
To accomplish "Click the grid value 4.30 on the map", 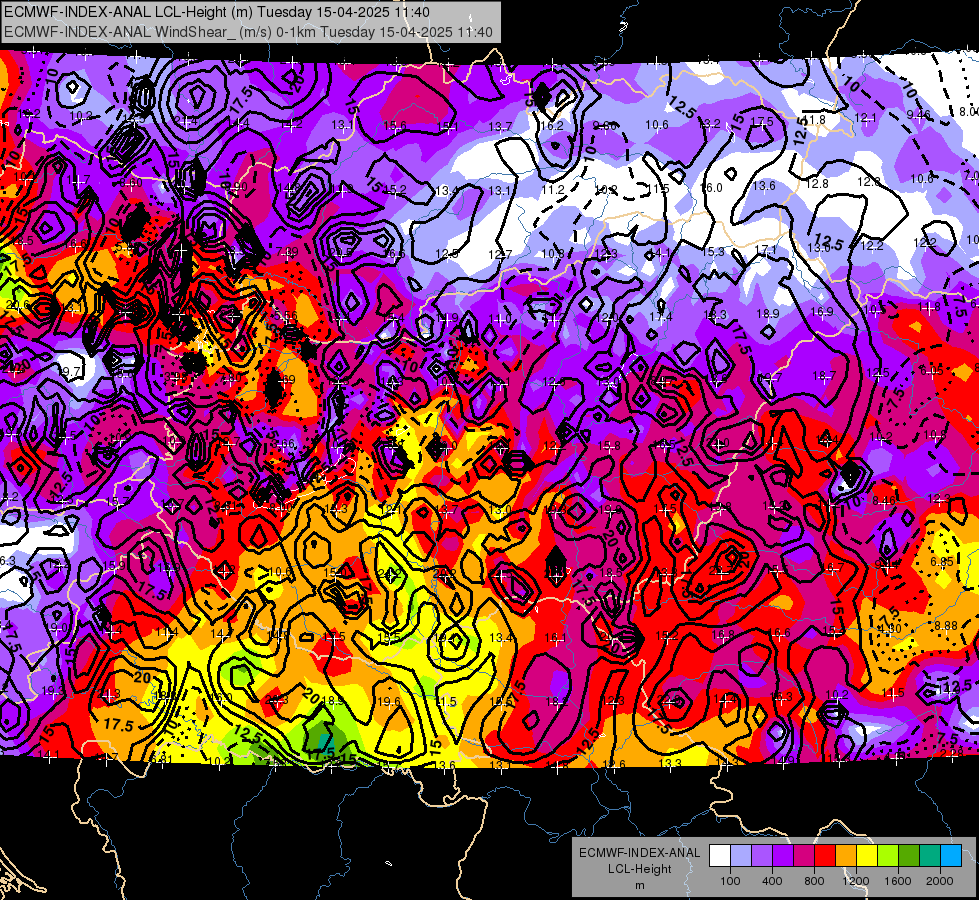I will pos(890,628).
